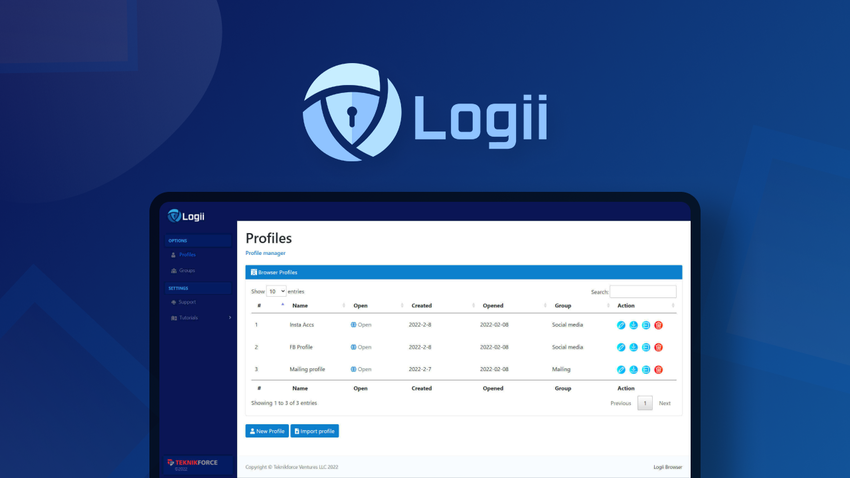Click edit icon for Insta Accs row
850x478 pixels.
621,325
